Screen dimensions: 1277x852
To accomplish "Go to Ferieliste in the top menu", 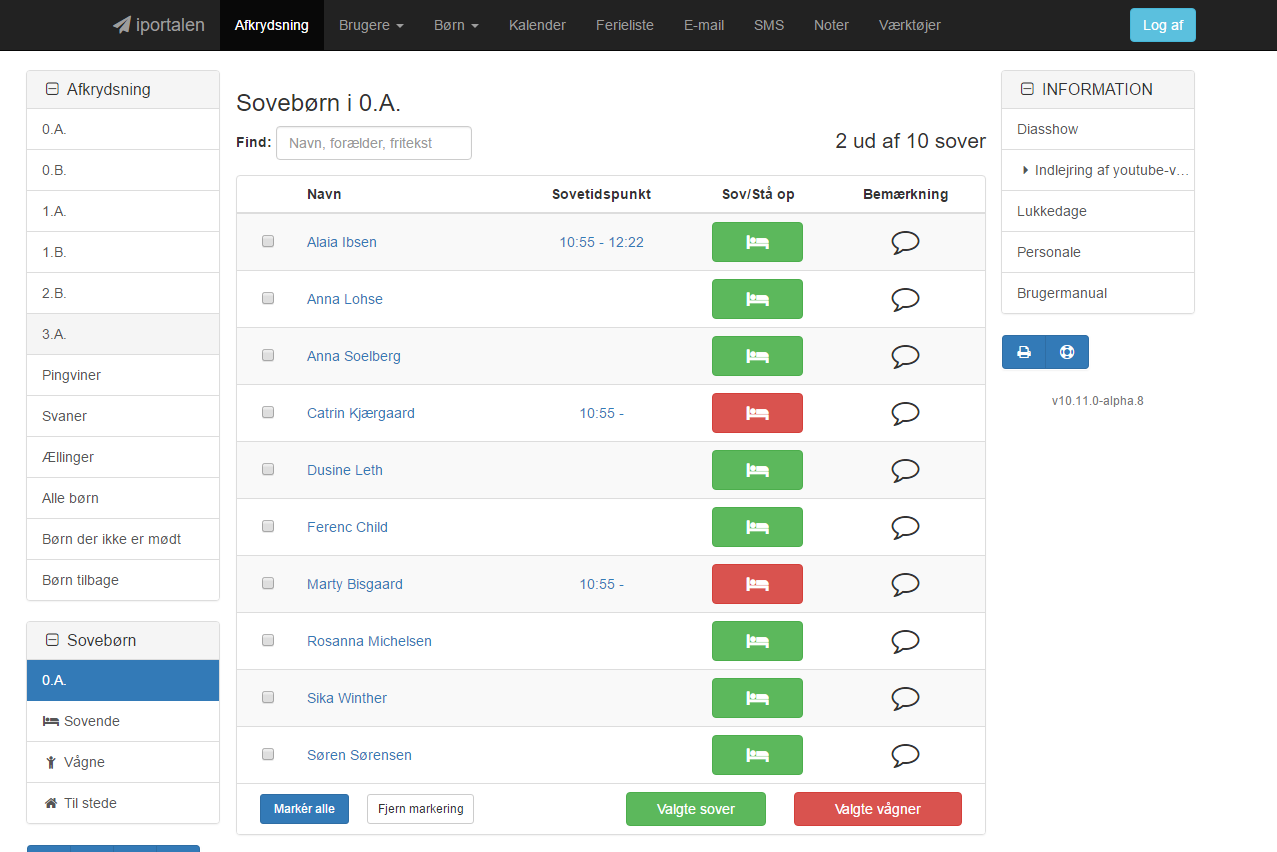I will 625,25.
